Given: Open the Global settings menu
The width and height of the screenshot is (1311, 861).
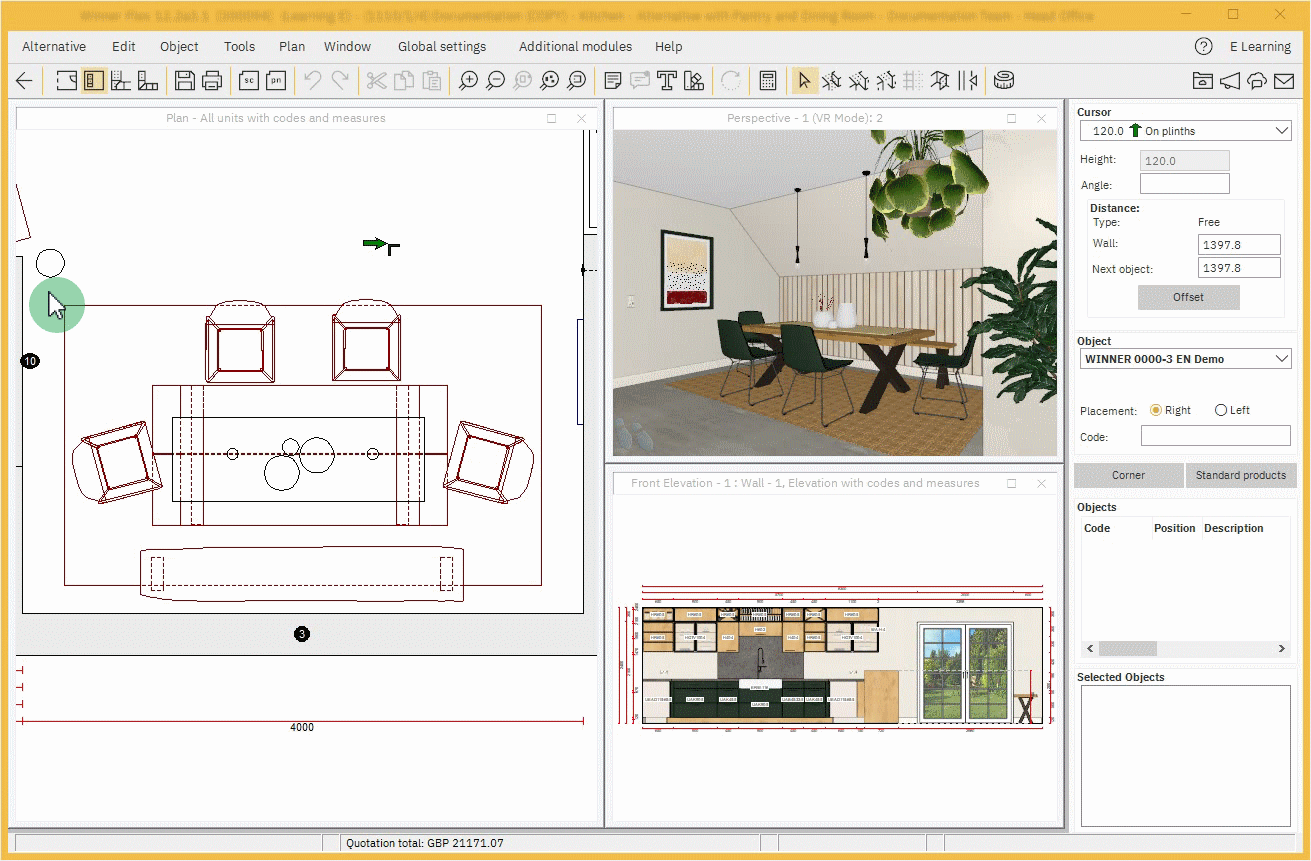Looking at the screenshot, I should (442, 46).
